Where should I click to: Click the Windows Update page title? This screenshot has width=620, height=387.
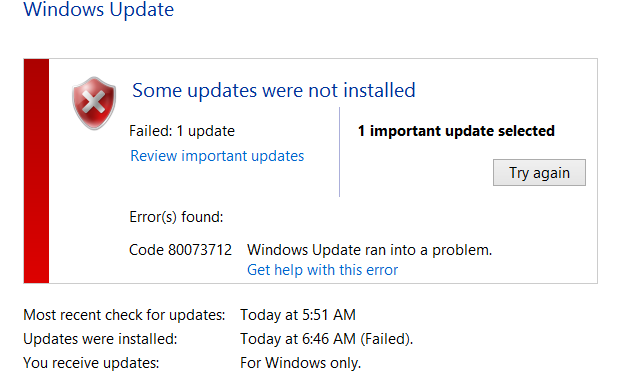[x=98, y=10]
